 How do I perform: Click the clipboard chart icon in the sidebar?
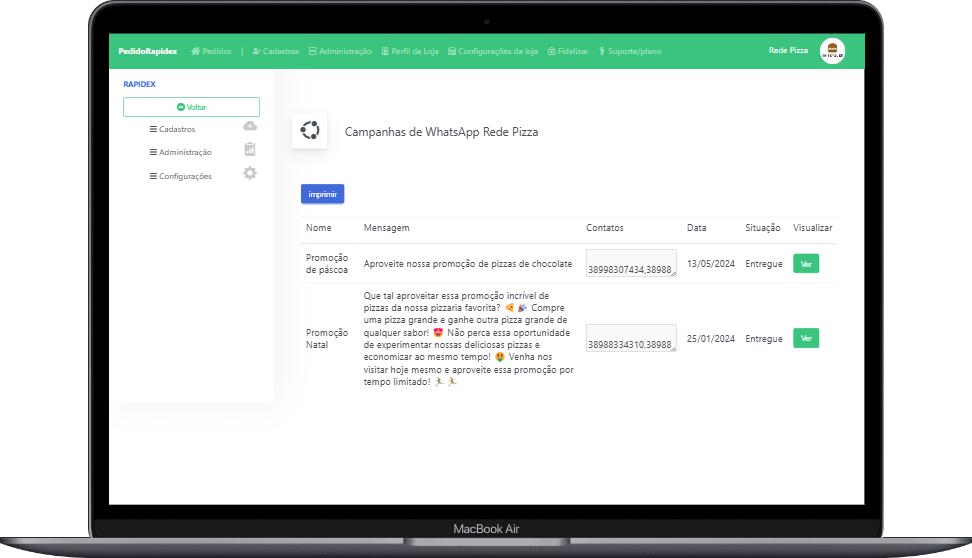click(250, 150)
